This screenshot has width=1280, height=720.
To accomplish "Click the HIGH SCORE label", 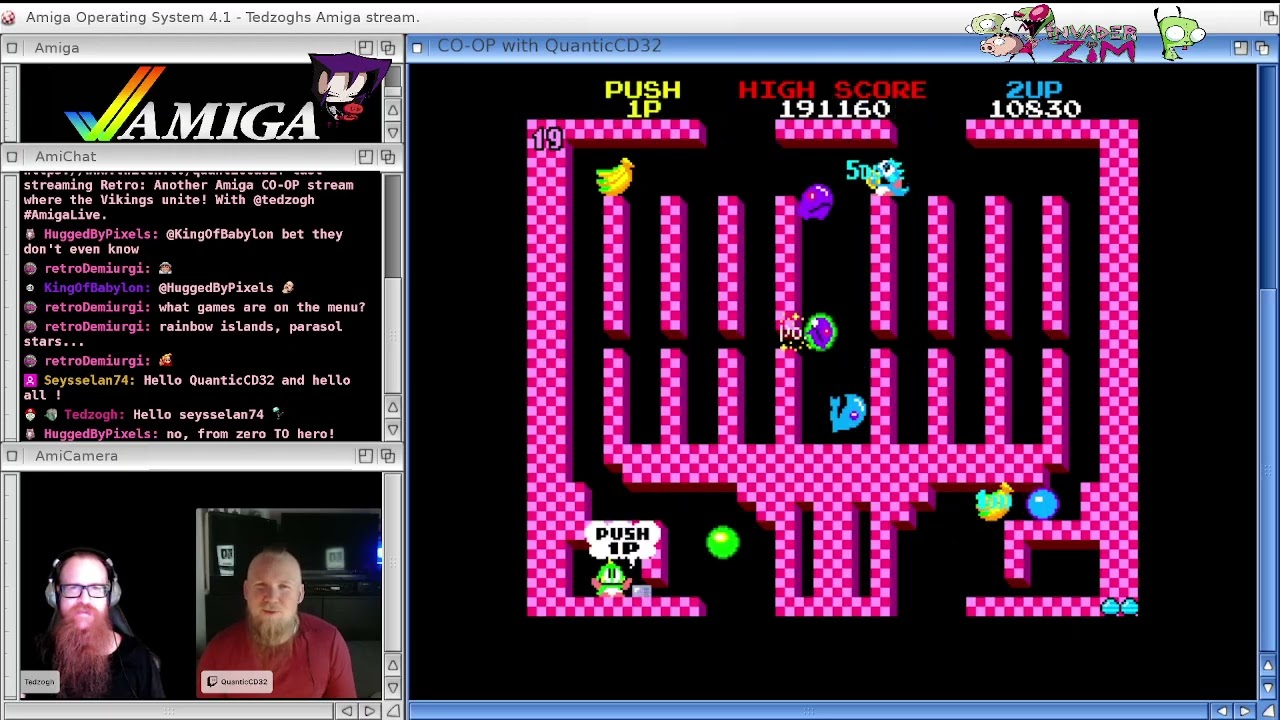I will (x=832, y=90).
